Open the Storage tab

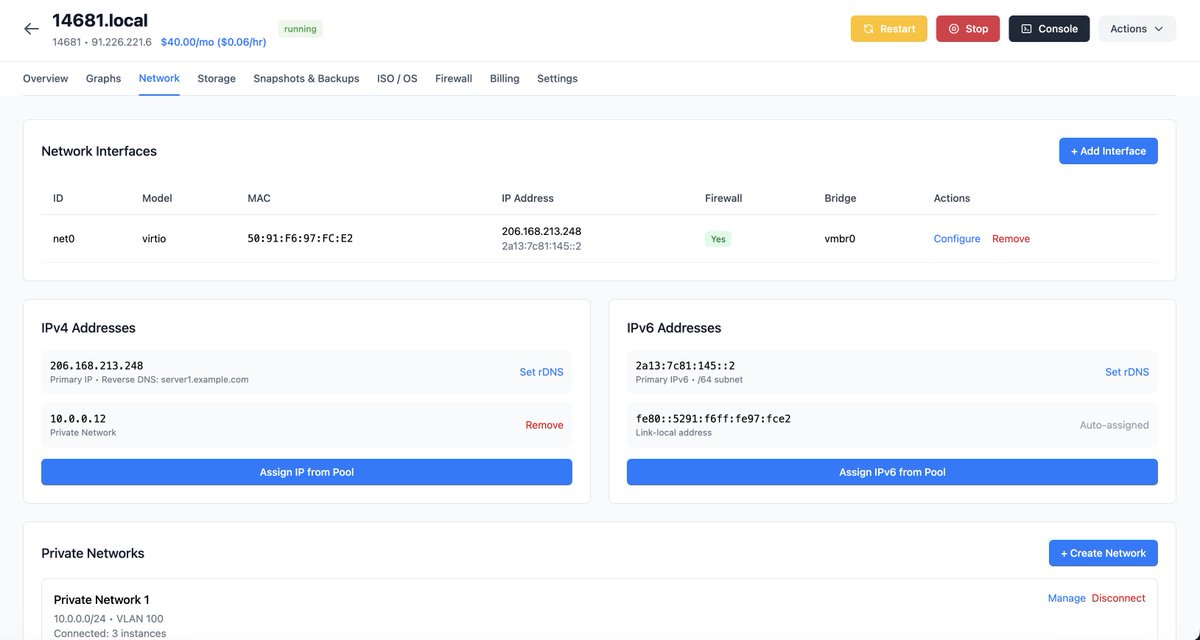[216, 78]
